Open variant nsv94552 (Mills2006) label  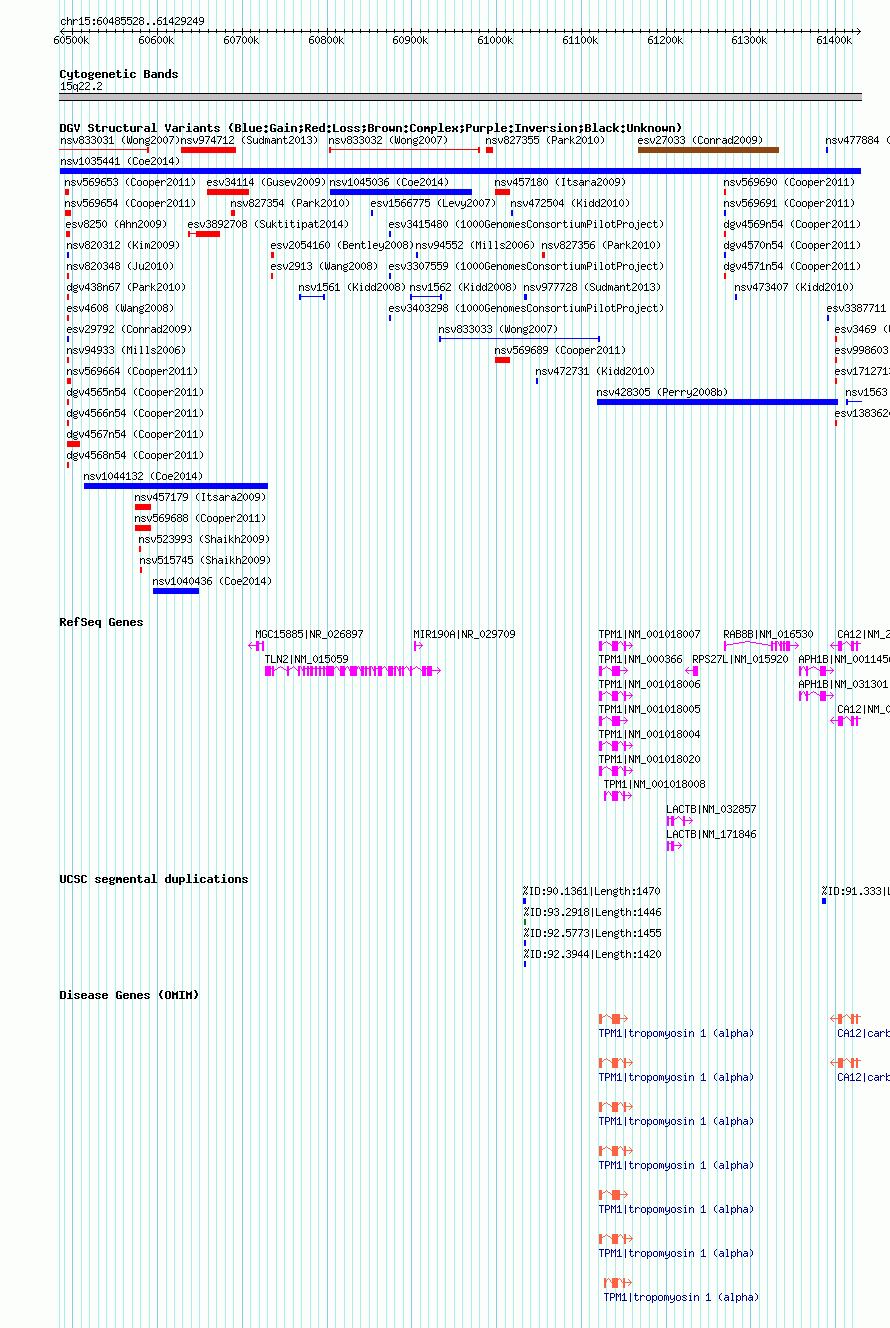(476, 246)
